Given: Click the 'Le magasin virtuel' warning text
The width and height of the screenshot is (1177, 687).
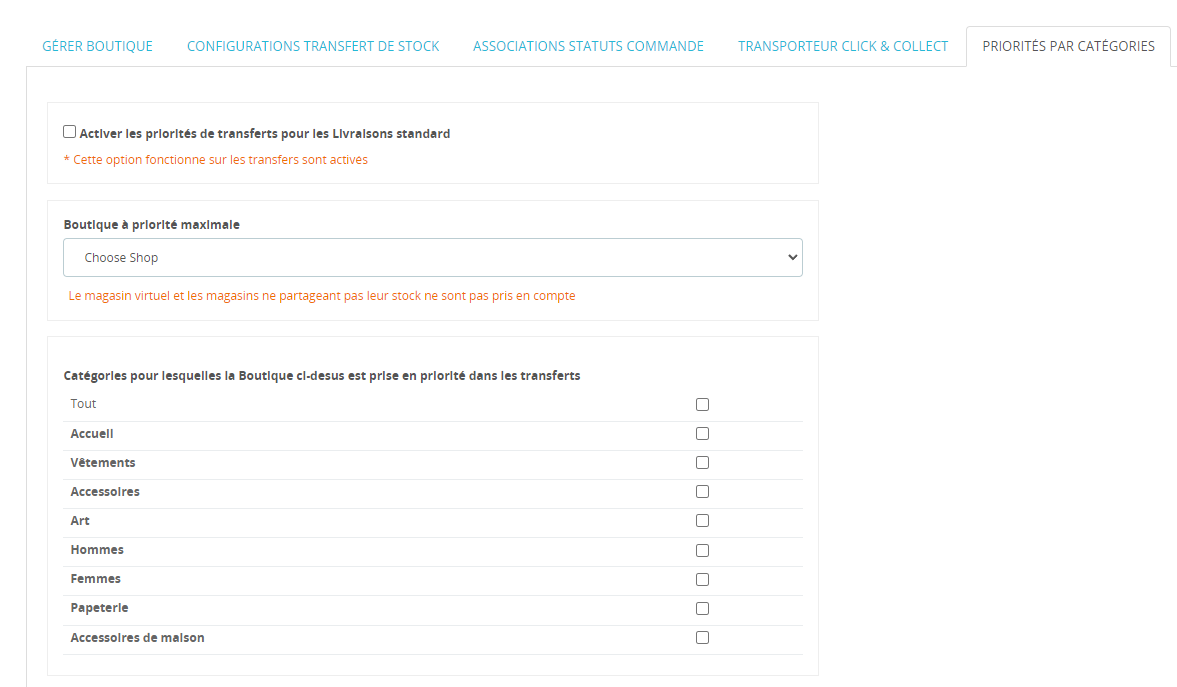Looking at the screenshot, I should tap(322, 296).
